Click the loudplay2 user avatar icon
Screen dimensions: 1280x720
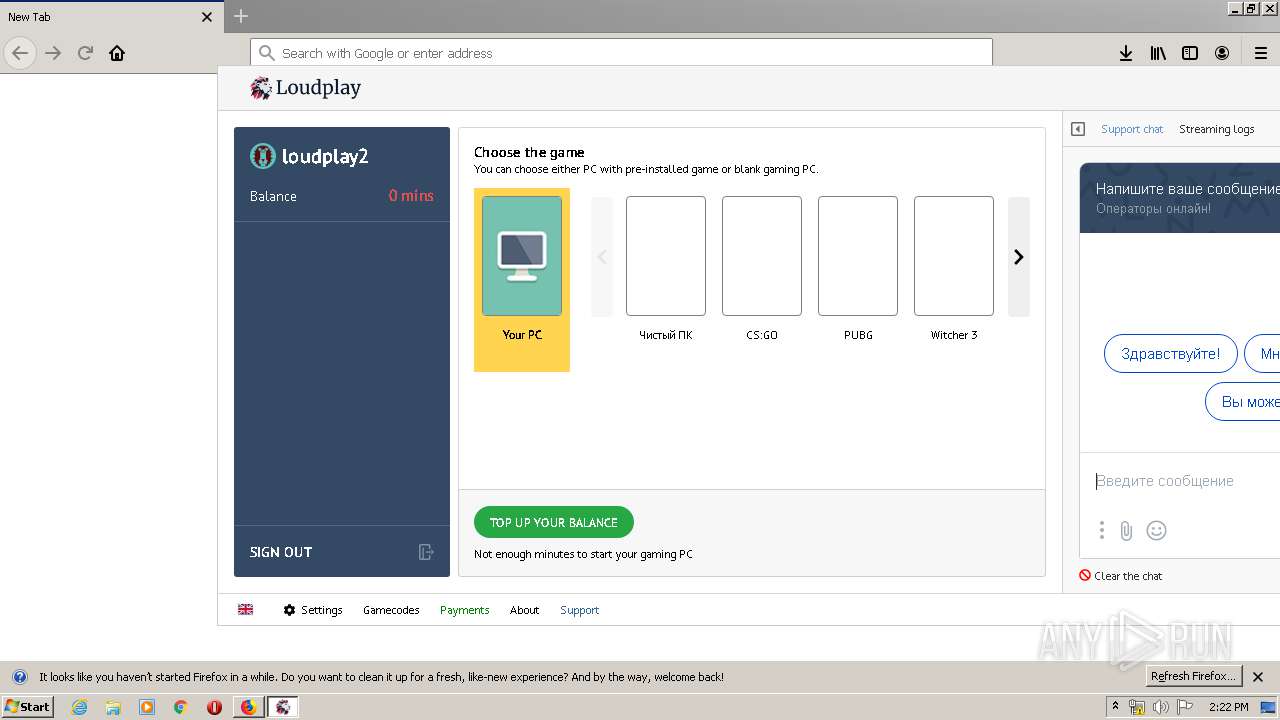[262, 156]
